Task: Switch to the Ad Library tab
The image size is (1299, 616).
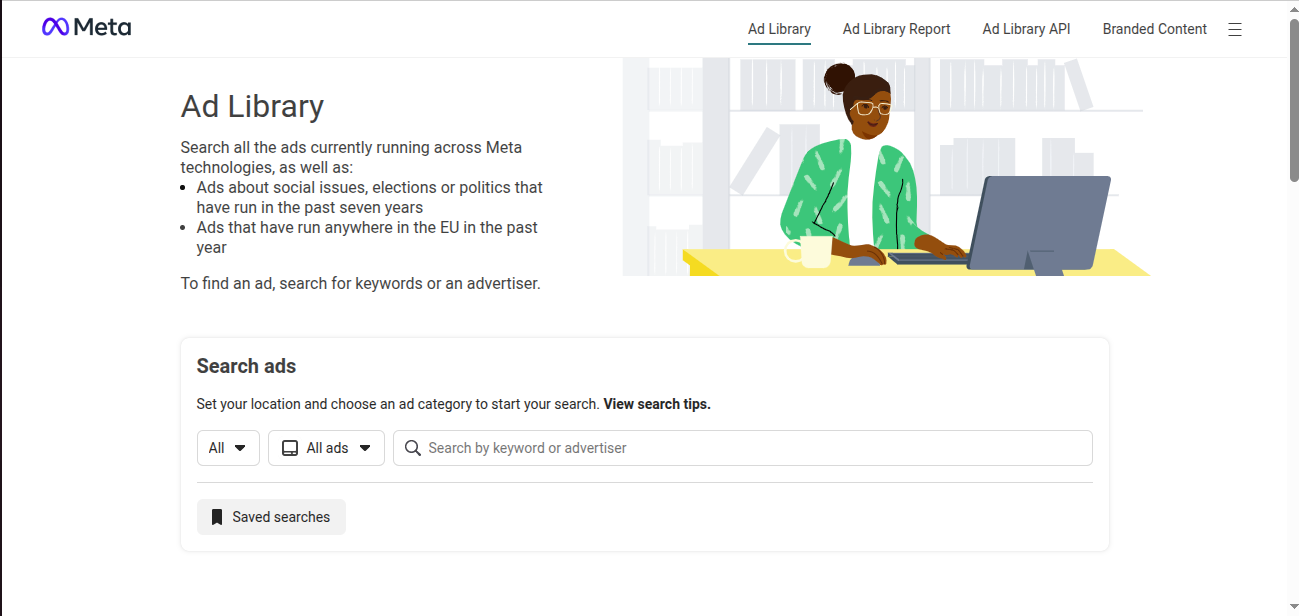Action: pos(779,29)
